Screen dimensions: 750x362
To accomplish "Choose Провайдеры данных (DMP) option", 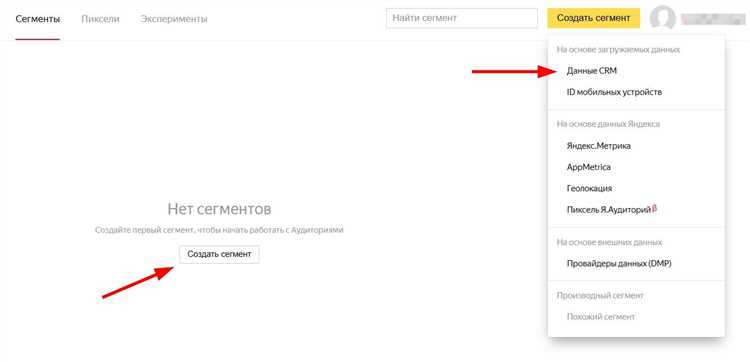I will [619, 263].
